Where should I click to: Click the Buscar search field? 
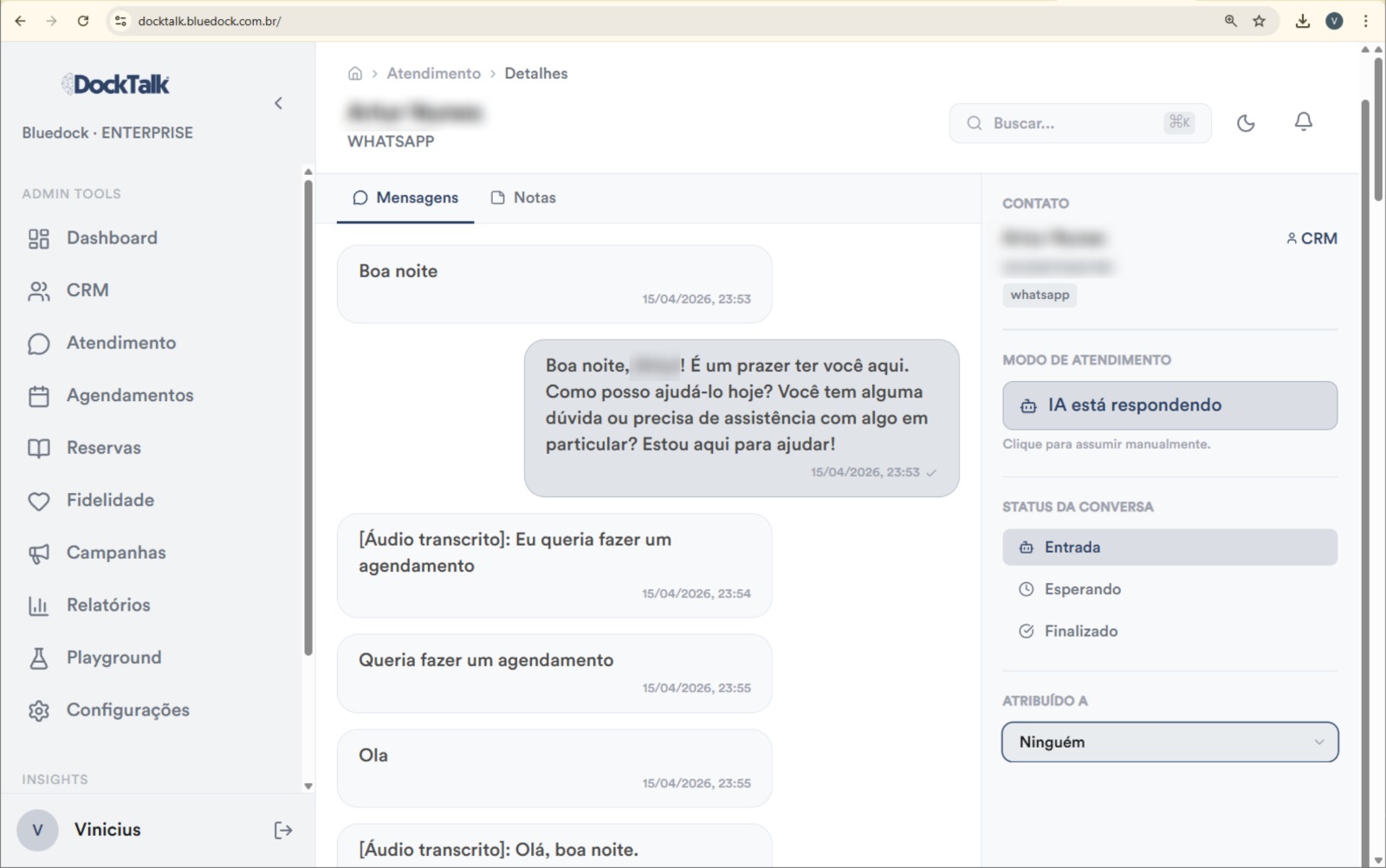click(1079, 123)
